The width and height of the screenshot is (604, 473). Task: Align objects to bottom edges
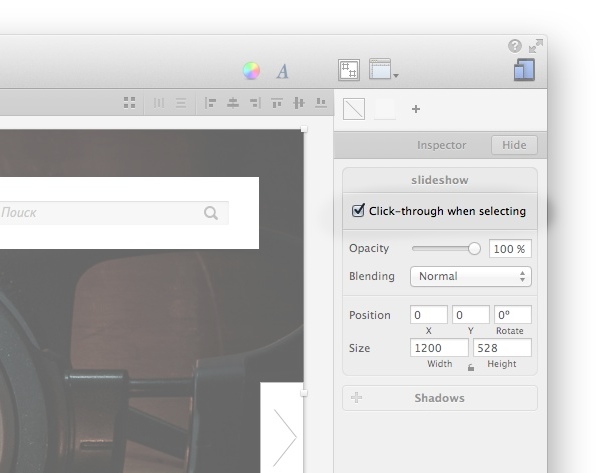(321, 103)
